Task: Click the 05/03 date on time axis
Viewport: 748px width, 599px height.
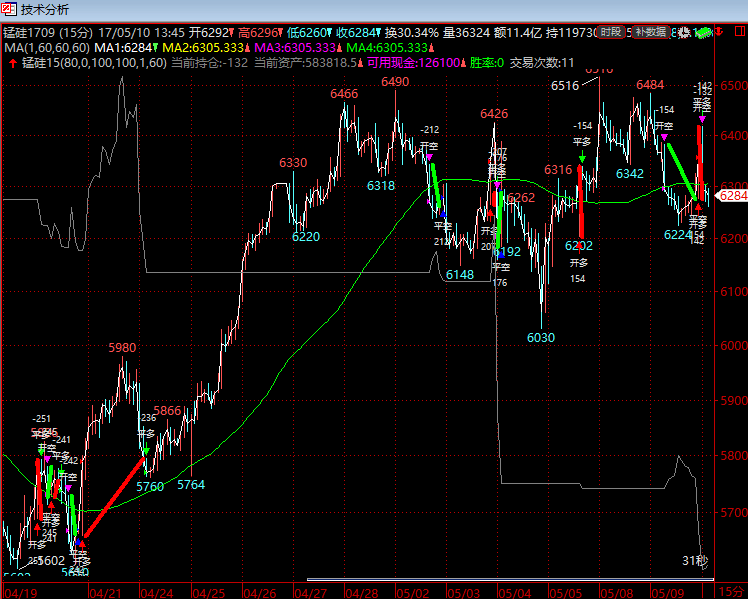Action: point(464,593)
